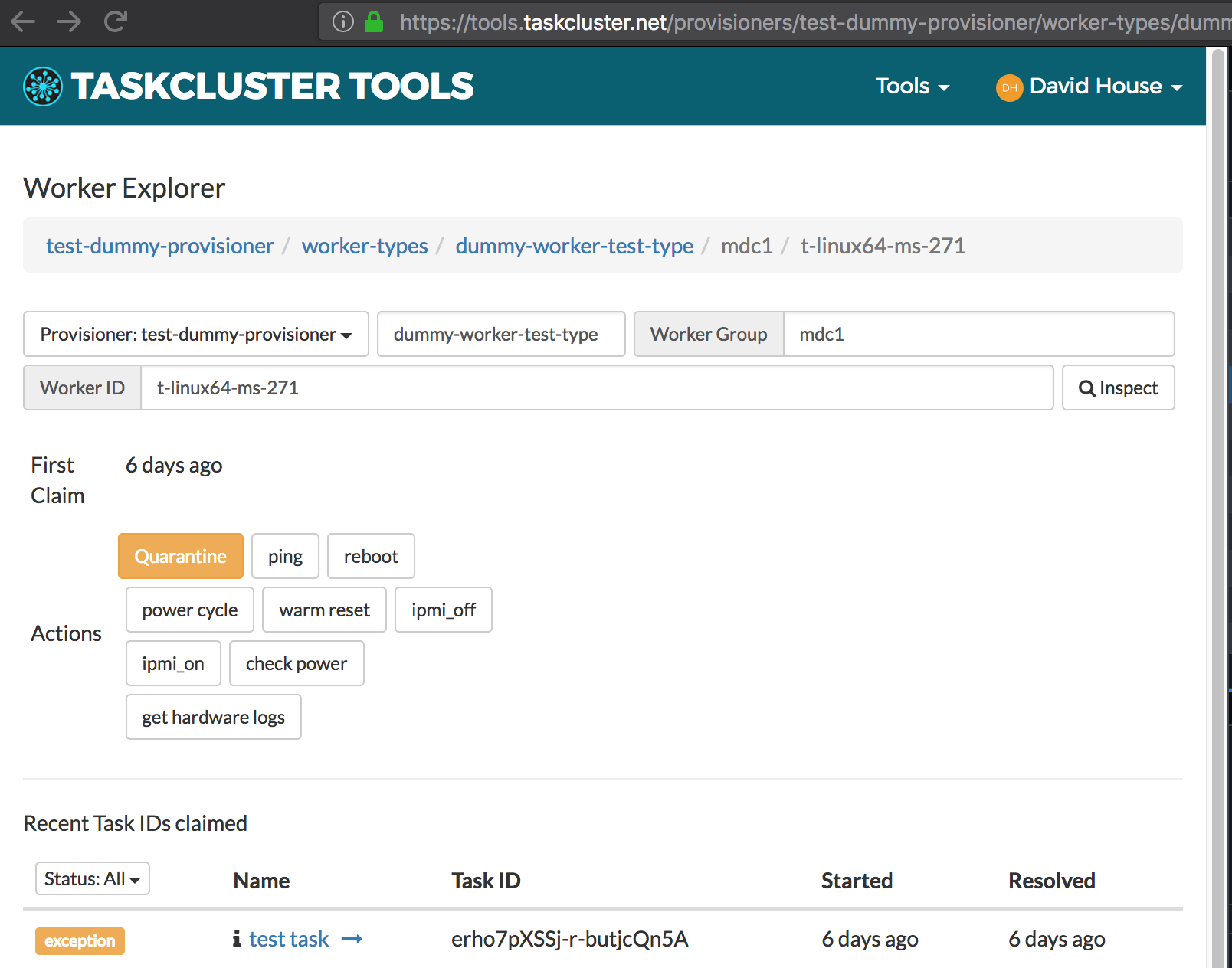This screenshot has width=1232, height=968.
Task: Run the check power action
Action: tap(297, 663)
